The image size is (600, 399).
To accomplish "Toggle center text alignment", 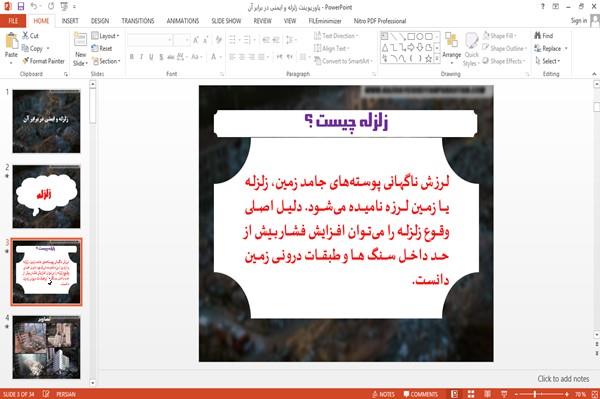I will click(x=242, y=57).
